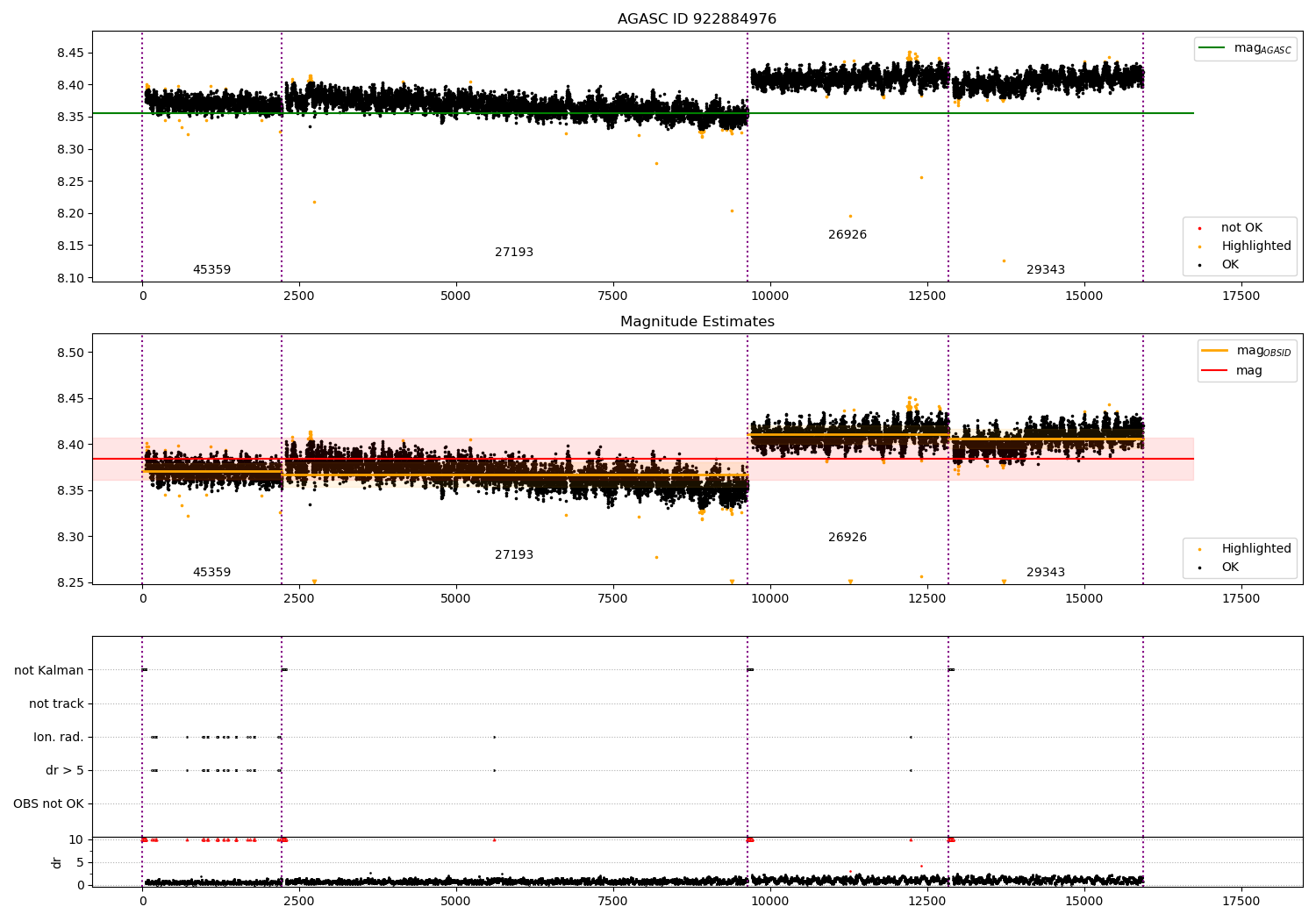Click the "Magnitude Estimates" plot title
The height and width of the screenshot is (921, 1316).
(697, 322)
